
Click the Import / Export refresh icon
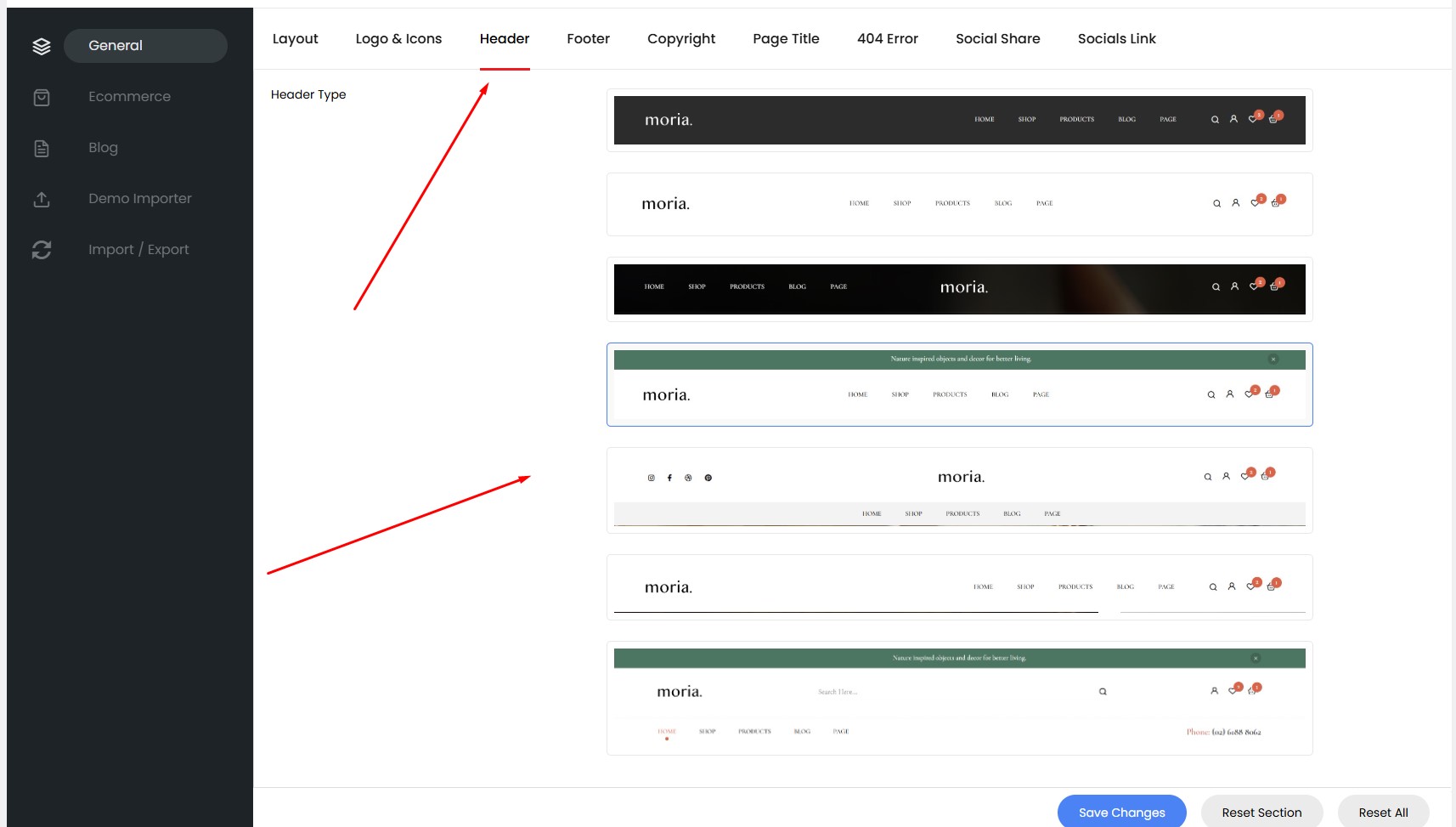[42, 250]
